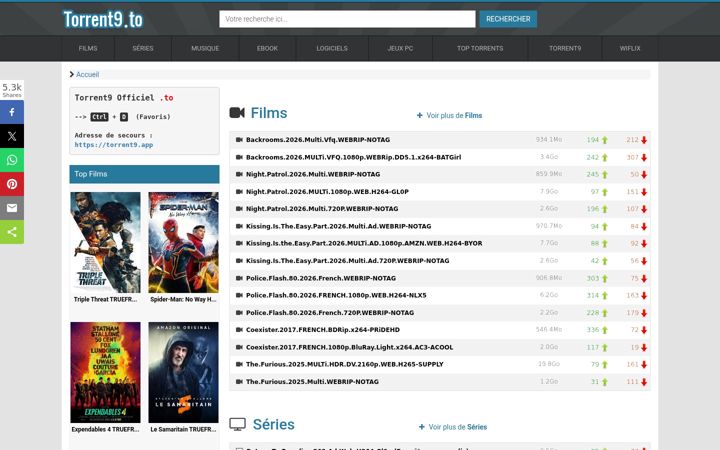
Task: Click the 5.3k Shares counter
Action: click(x=12, y=90)
